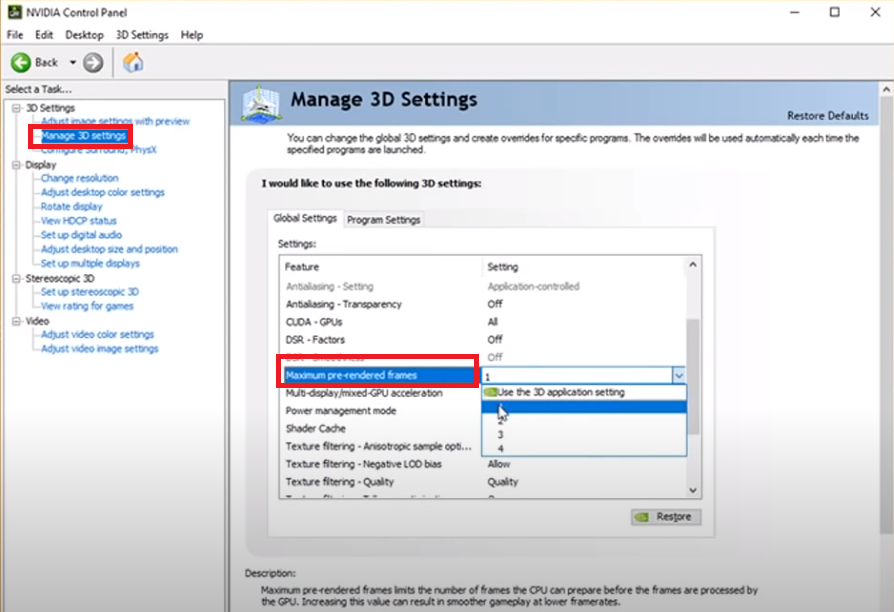Open the 3D Settings menu
Viewport: 894px width, 612px height.
pyautogui.click(x=142, y=35)
